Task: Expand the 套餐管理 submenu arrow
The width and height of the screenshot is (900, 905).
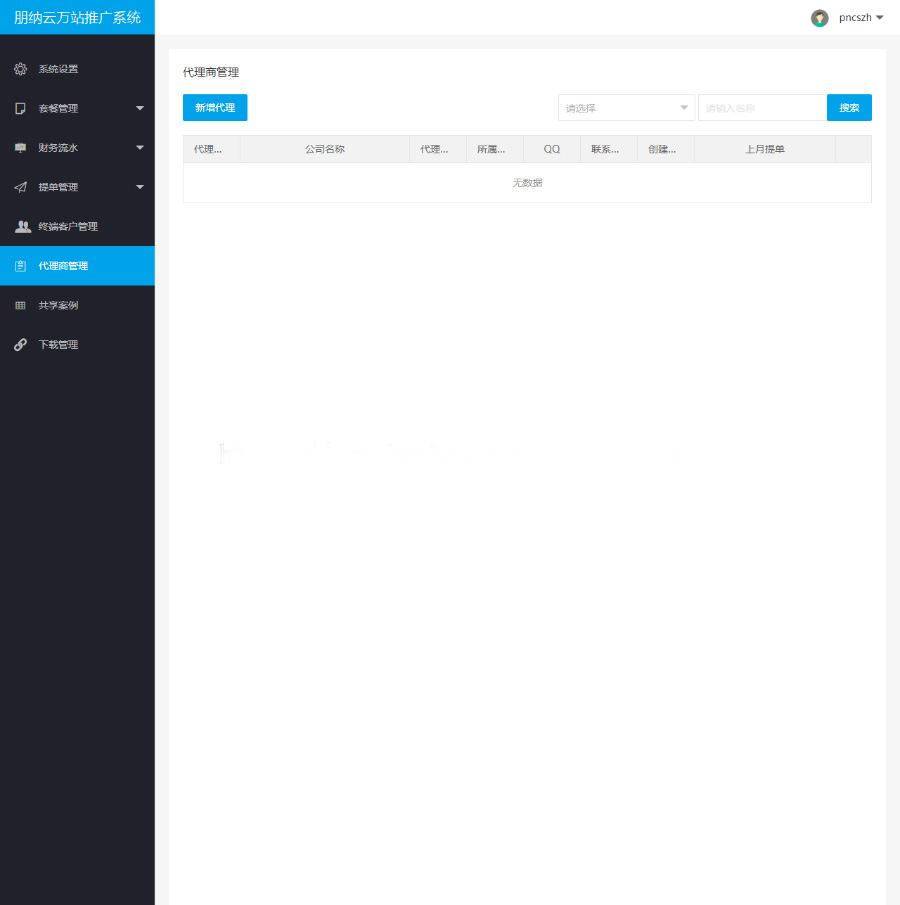Action: pyautogui.click(x=140, y=108)
